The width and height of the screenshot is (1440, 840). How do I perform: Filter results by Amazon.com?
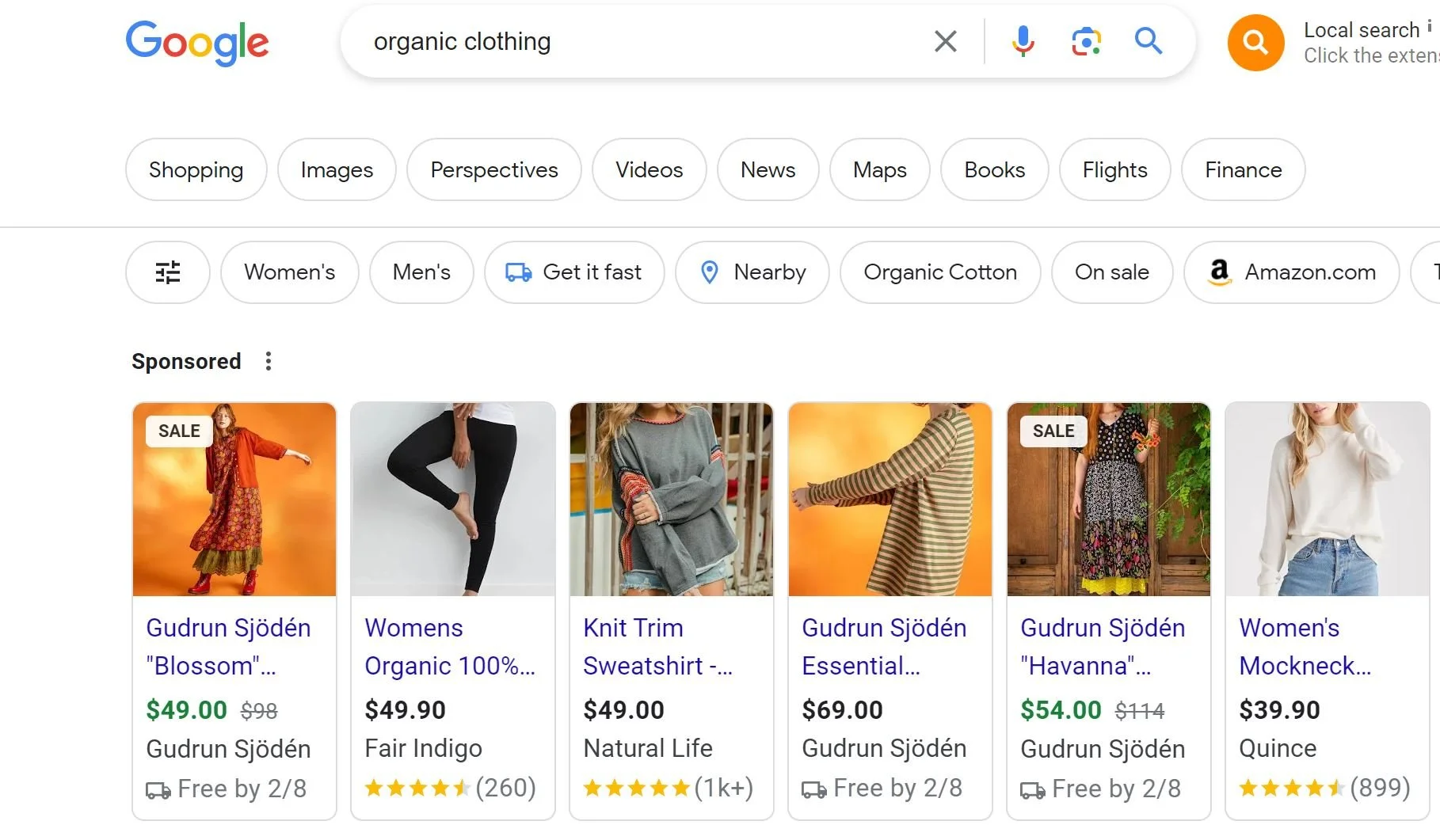1292,272
